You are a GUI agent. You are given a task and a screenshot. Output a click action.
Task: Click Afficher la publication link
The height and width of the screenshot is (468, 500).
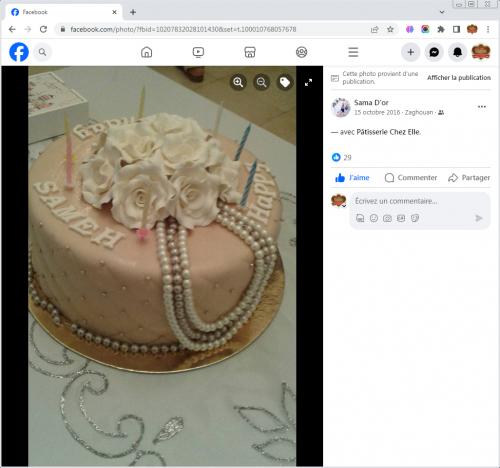tap(459, 78)
